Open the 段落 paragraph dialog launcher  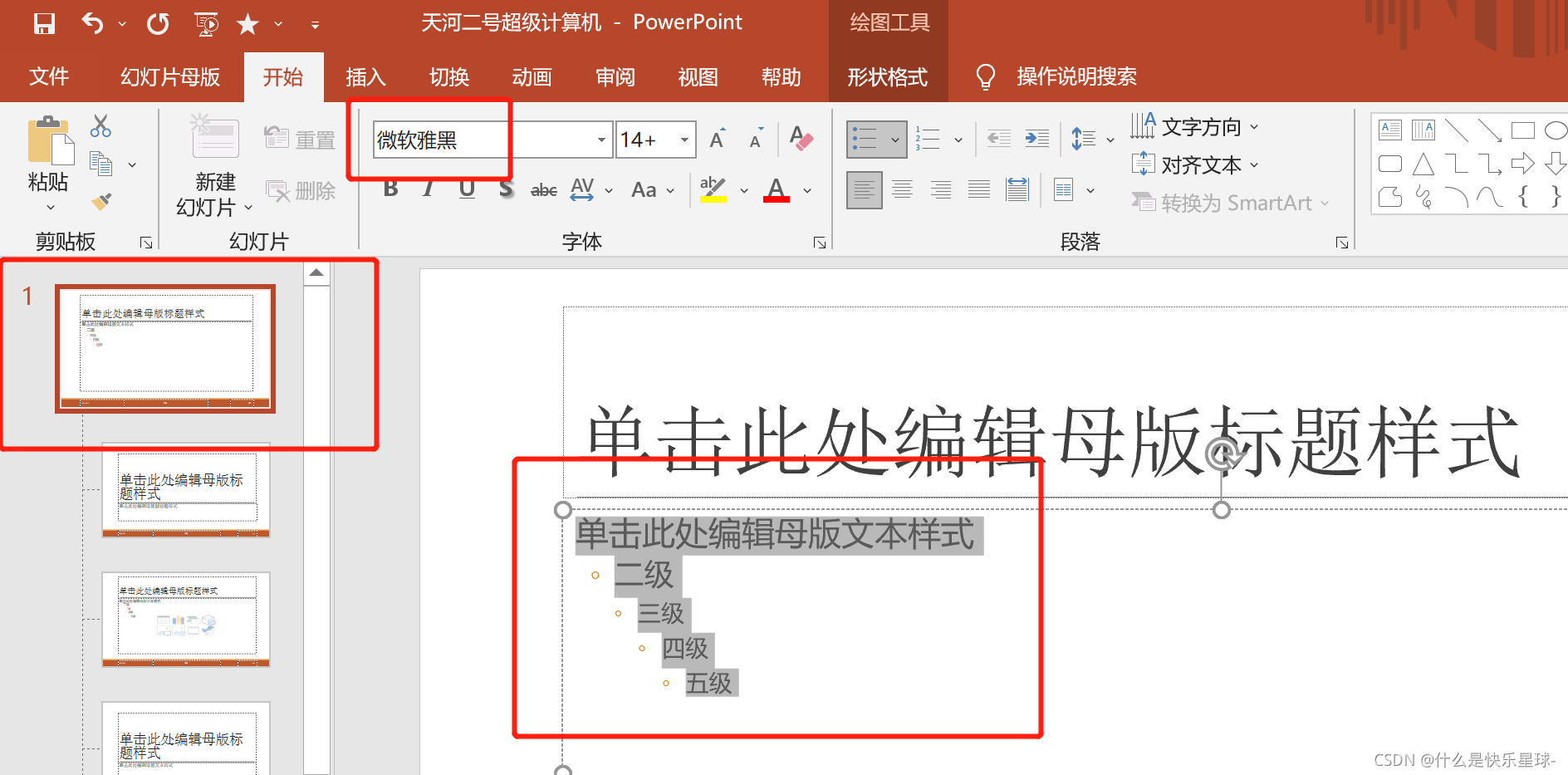click(1341, 243)
